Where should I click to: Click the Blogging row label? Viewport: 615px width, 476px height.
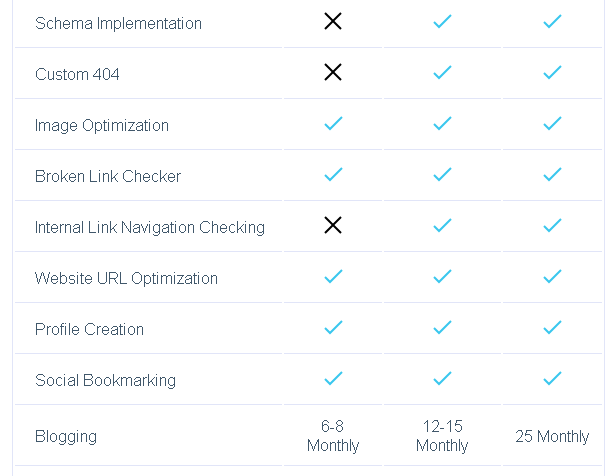click(66, 436)
